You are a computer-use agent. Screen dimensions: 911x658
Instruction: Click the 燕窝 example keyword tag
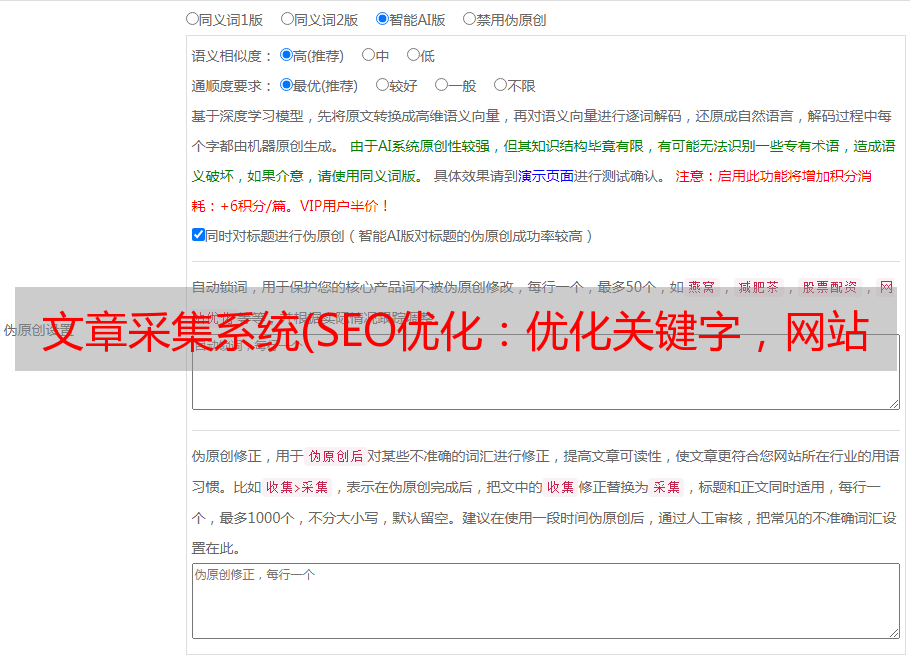(701, 287)
